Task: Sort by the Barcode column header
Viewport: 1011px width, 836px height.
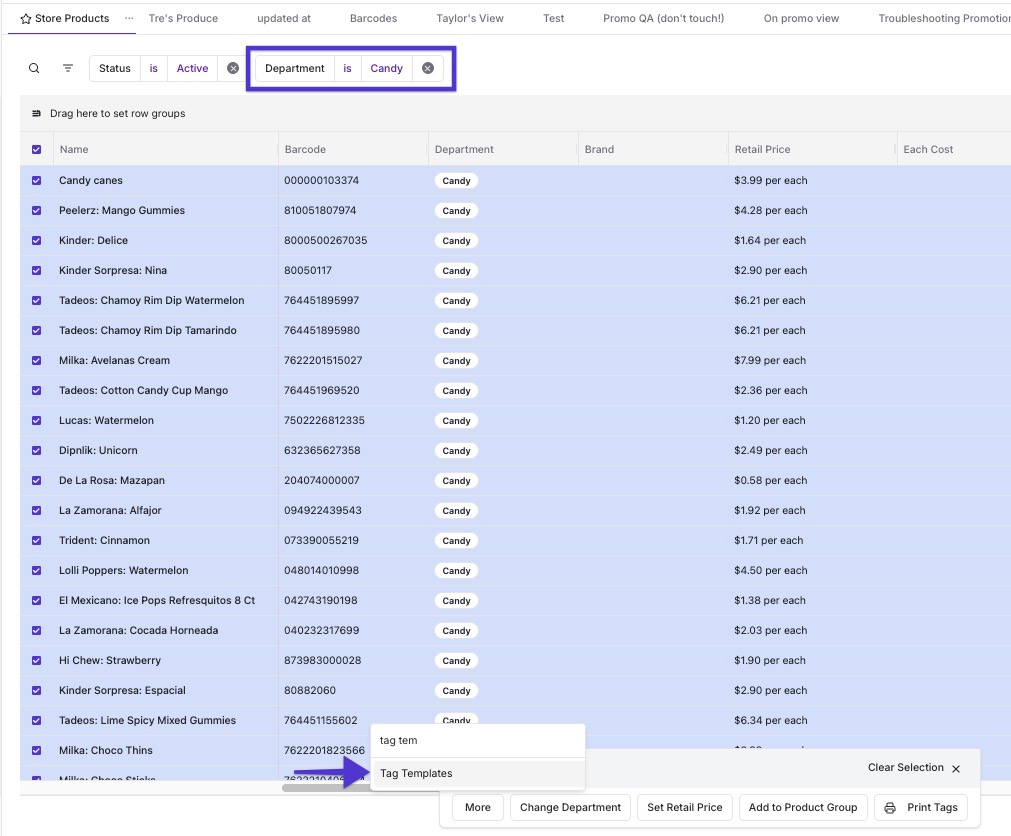Action: 305,150
